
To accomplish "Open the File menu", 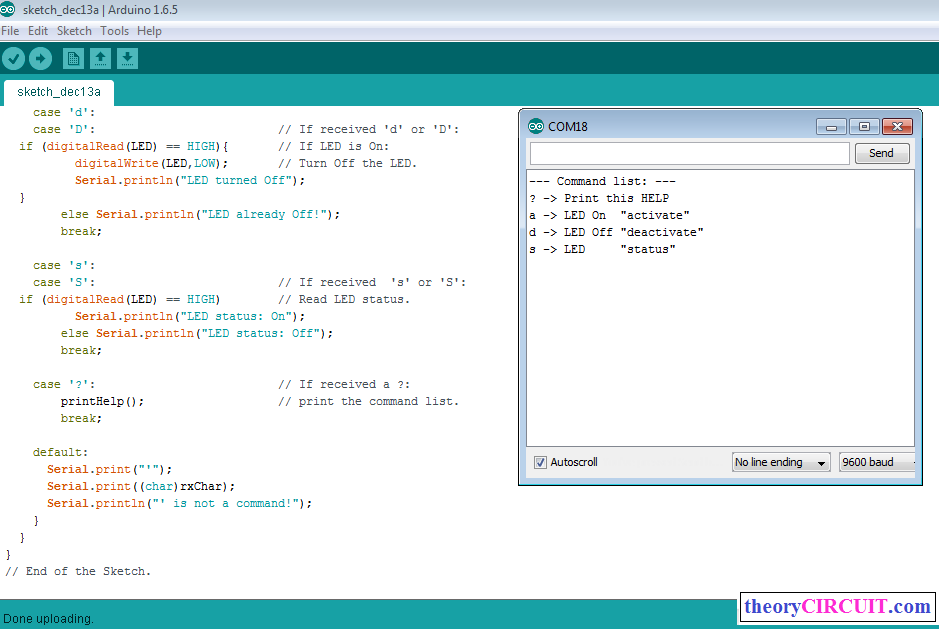I will (10, 31).
